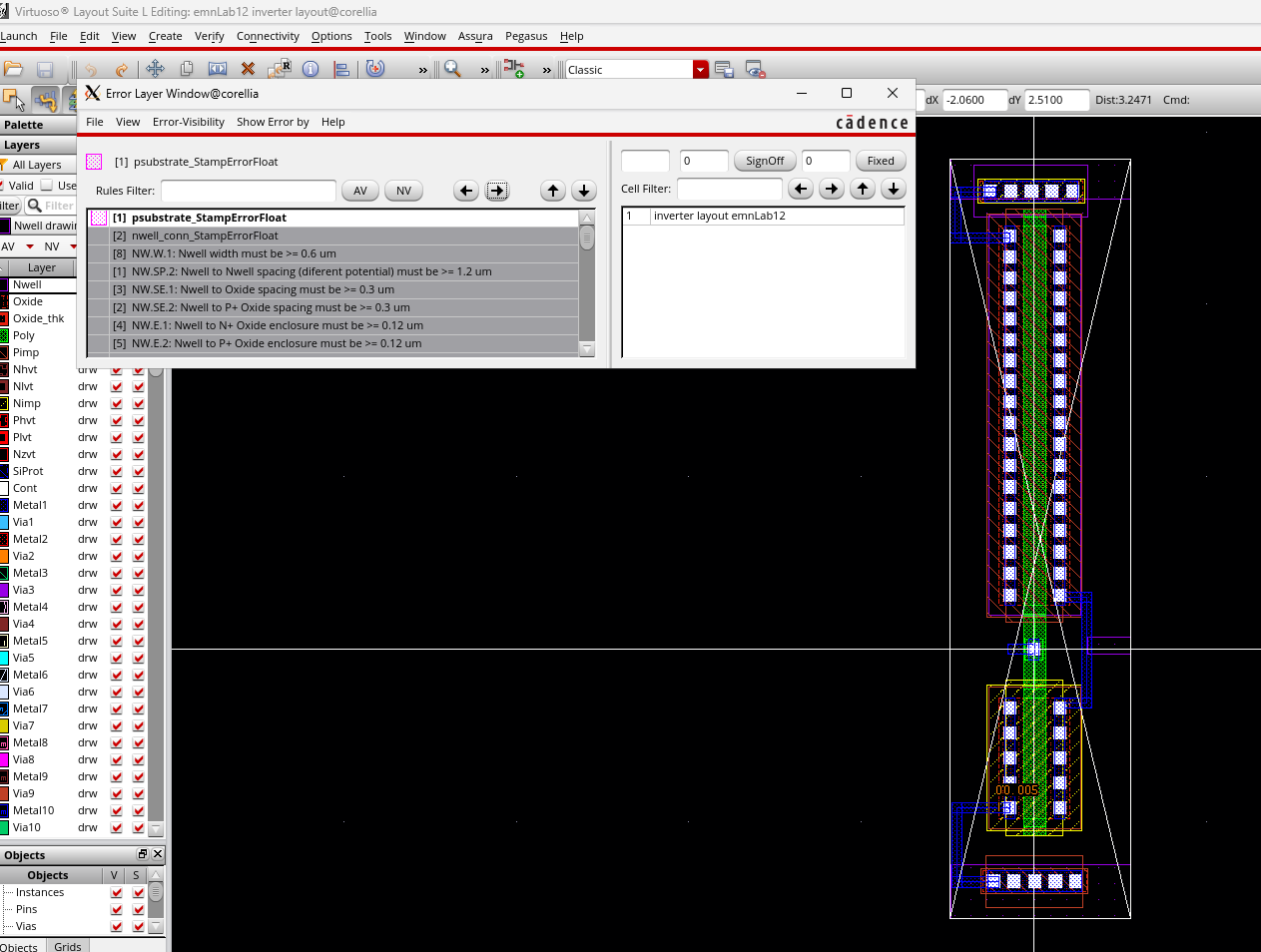The height and width of the screenshot is (952, 1261).
Task: Toggle Pins selectable checkbox
Action: [x=139, y=909]
